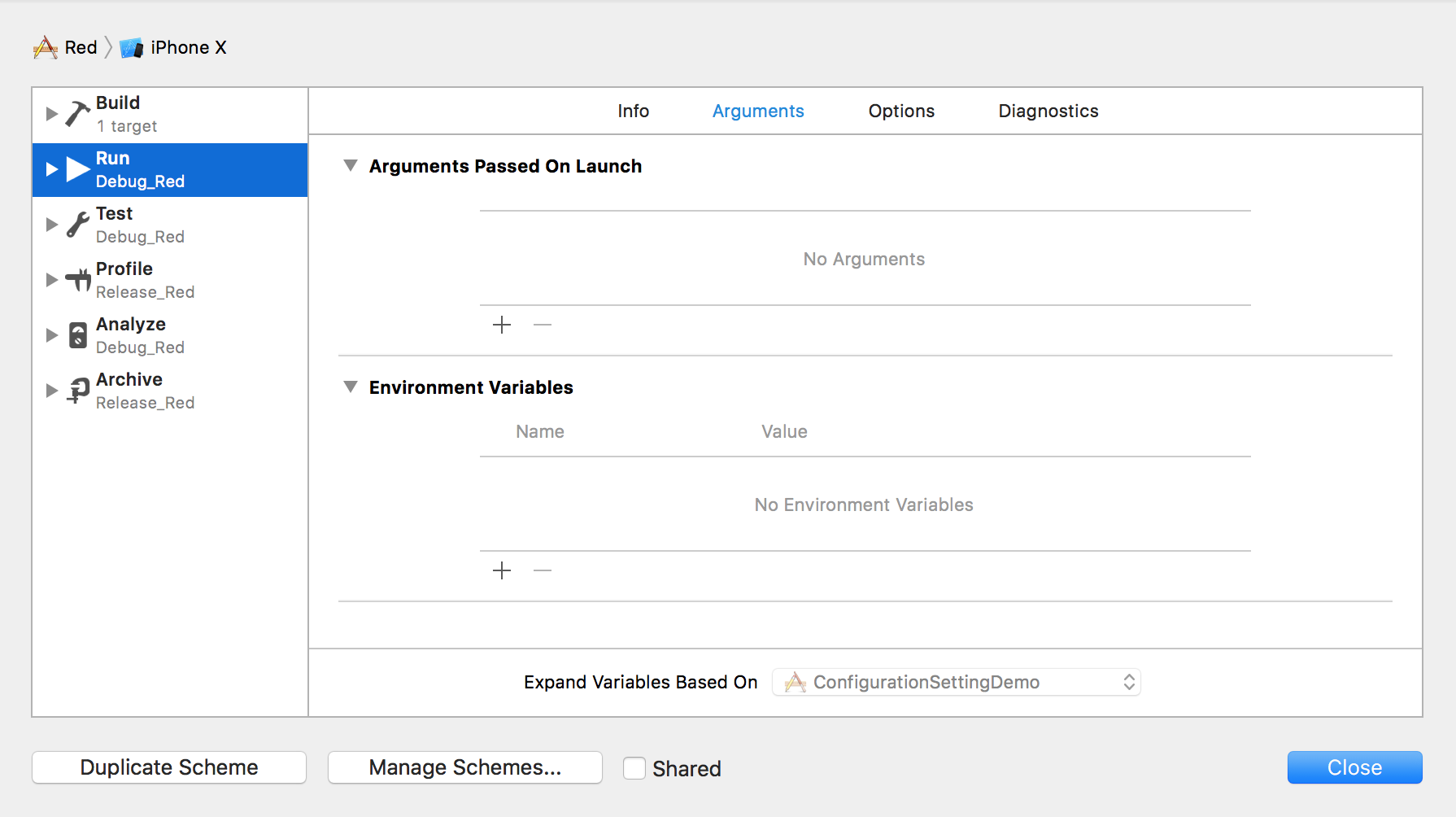1456x817 pixels.
Task: Collapse Arguments Passed On Launch section
Action: 351,166
